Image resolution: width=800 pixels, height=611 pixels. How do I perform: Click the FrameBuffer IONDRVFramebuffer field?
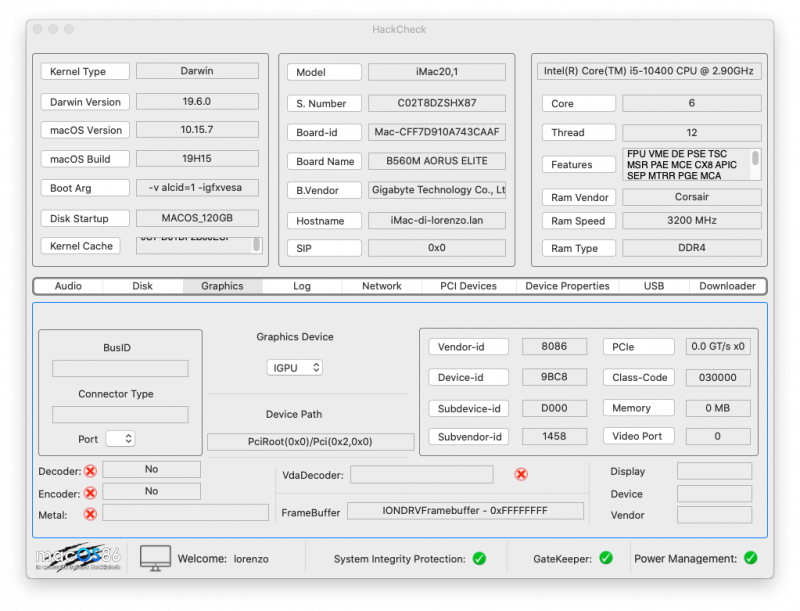(x=465, y=511)
